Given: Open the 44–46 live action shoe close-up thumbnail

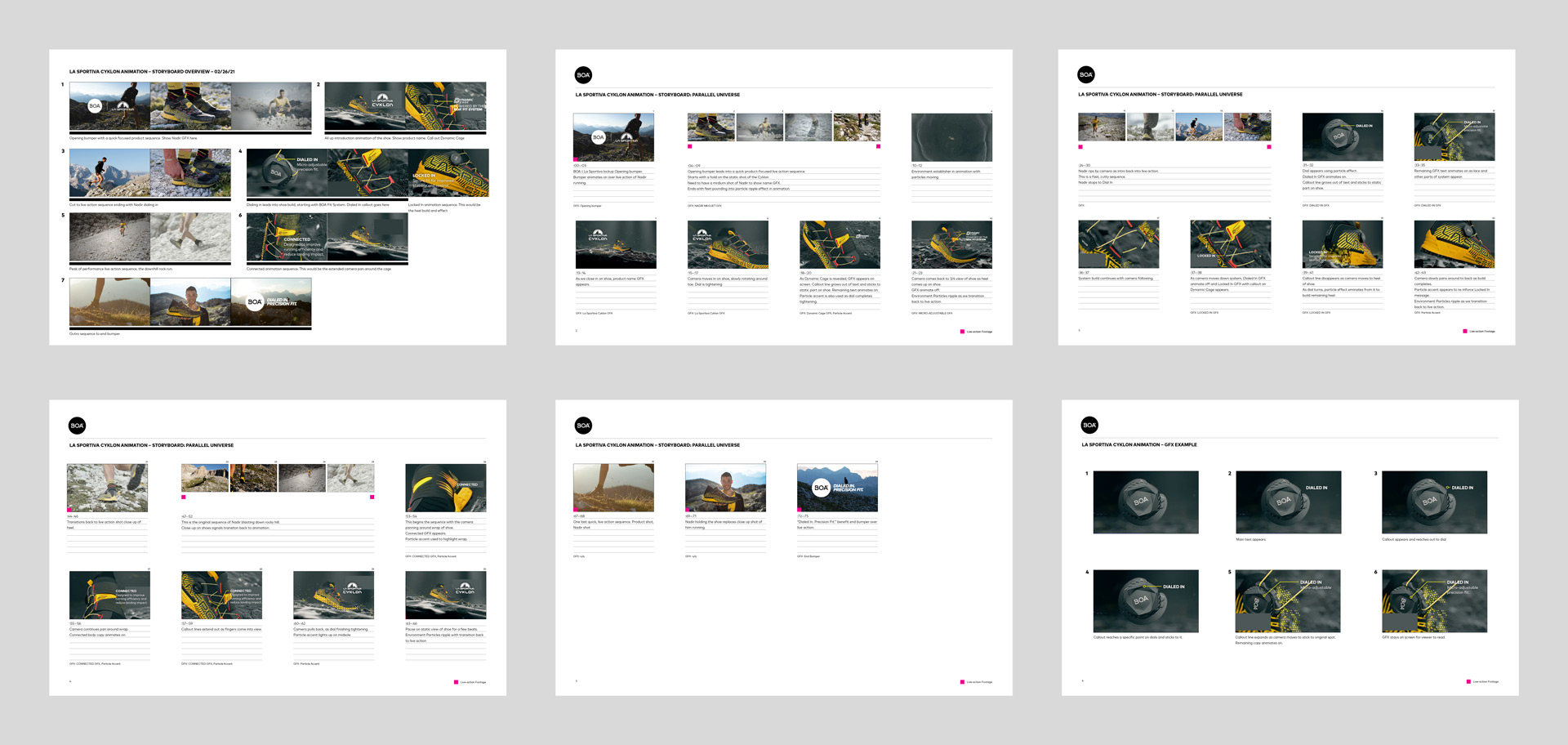Looking at the screenshot, I should pyautogui.click(x=107, y=488).
